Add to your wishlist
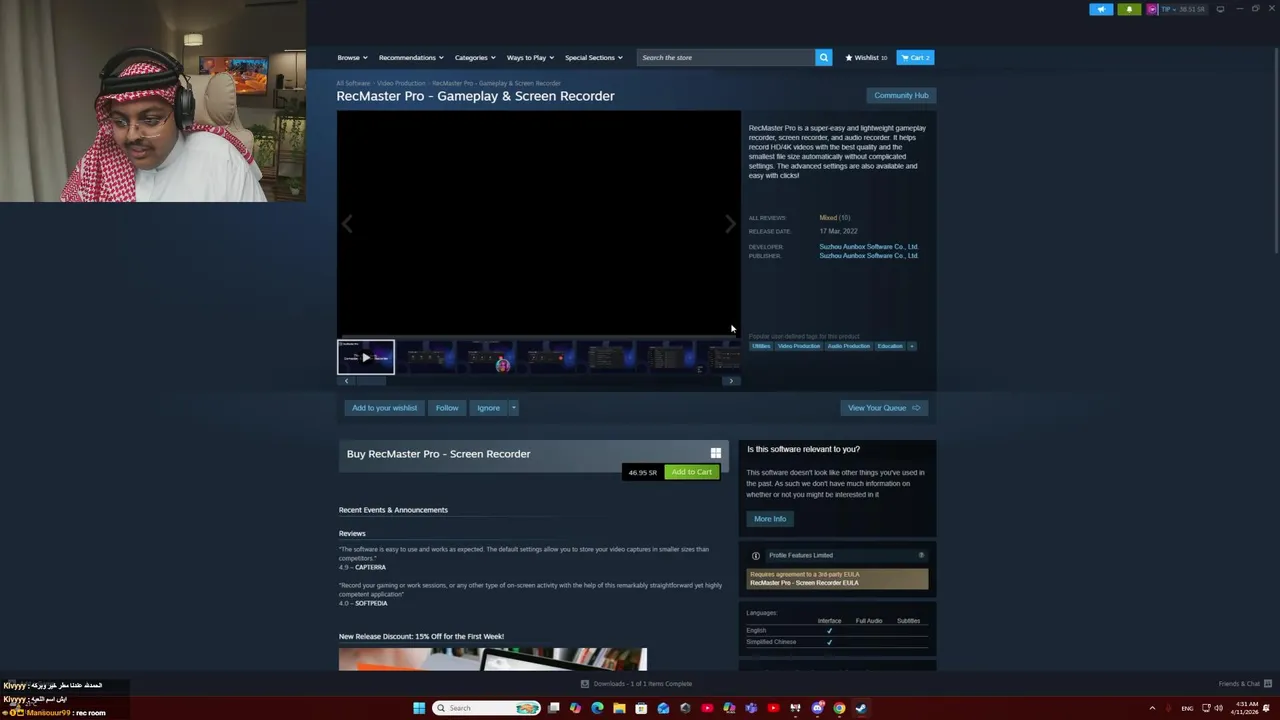Image resolution: width=1280 pixels, height=720 pixels. coord(384,408)
